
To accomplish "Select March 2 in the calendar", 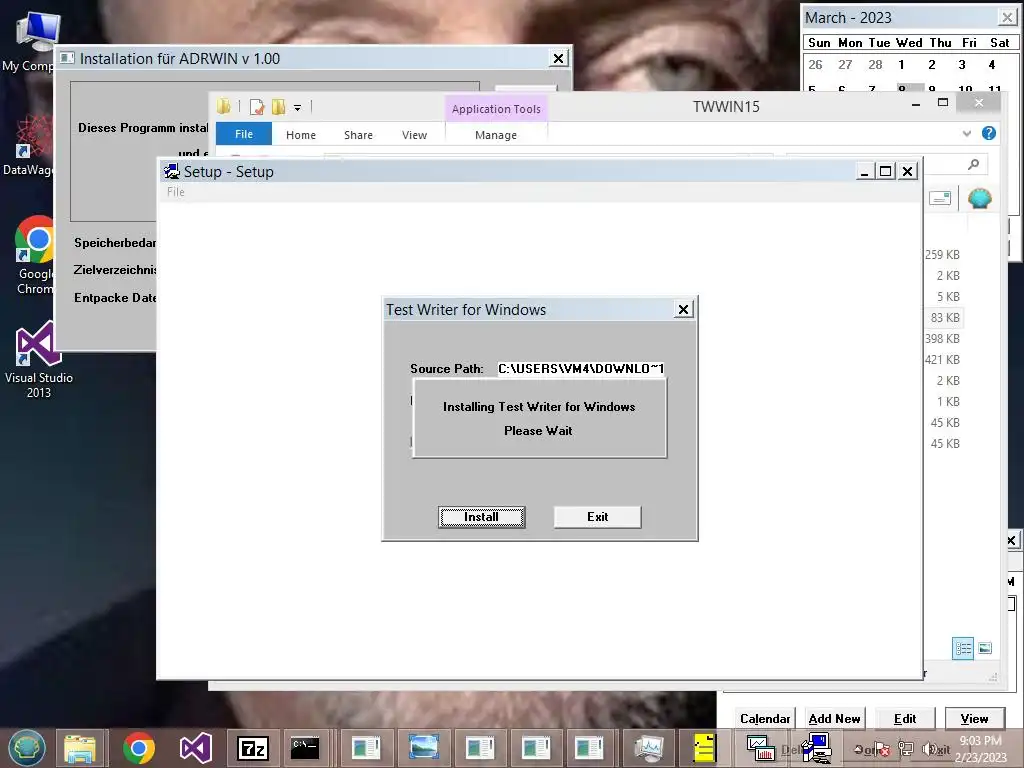I will click(x=931, y=65).
